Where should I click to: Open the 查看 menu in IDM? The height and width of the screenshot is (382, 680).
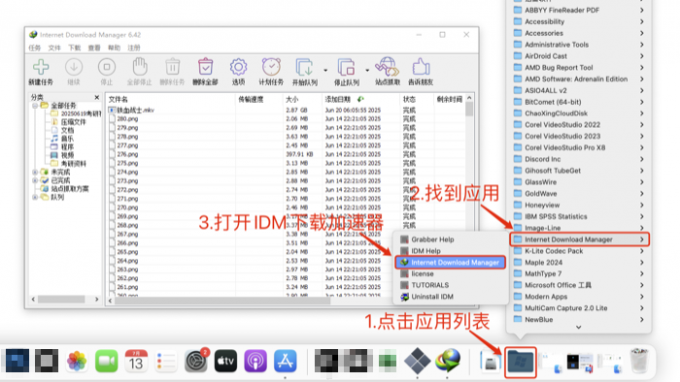coord(94,48)
